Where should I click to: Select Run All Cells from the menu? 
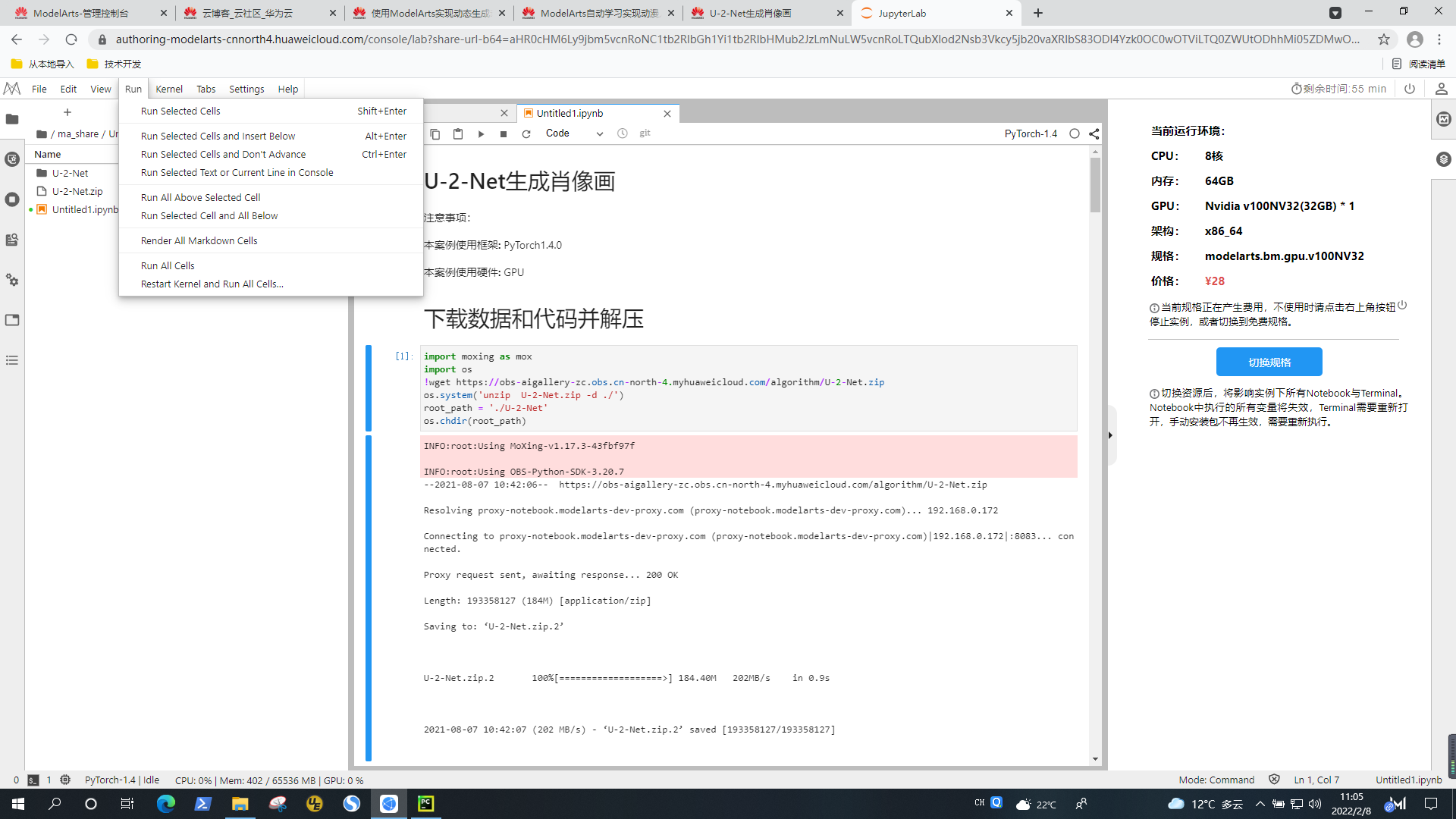167,265
